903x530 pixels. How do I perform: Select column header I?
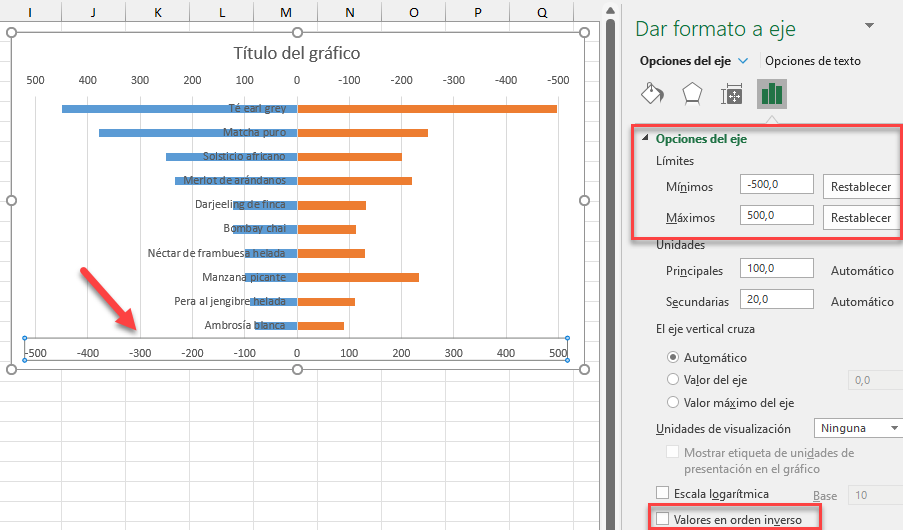click(x=30, y=12)
